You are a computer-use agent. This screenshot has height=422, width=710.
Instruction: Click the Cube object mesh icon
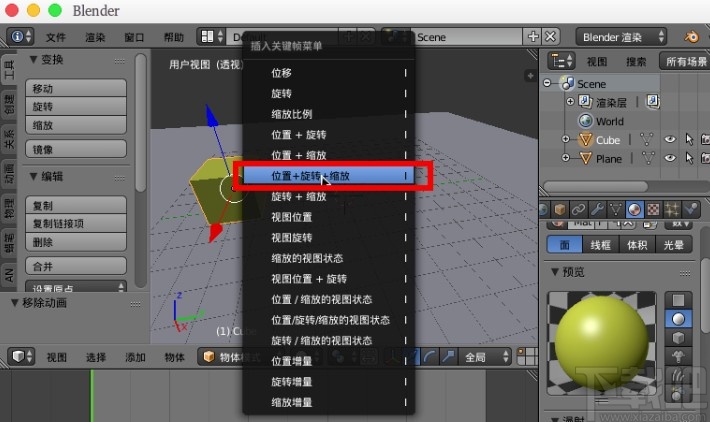click(x=585, y=140)
